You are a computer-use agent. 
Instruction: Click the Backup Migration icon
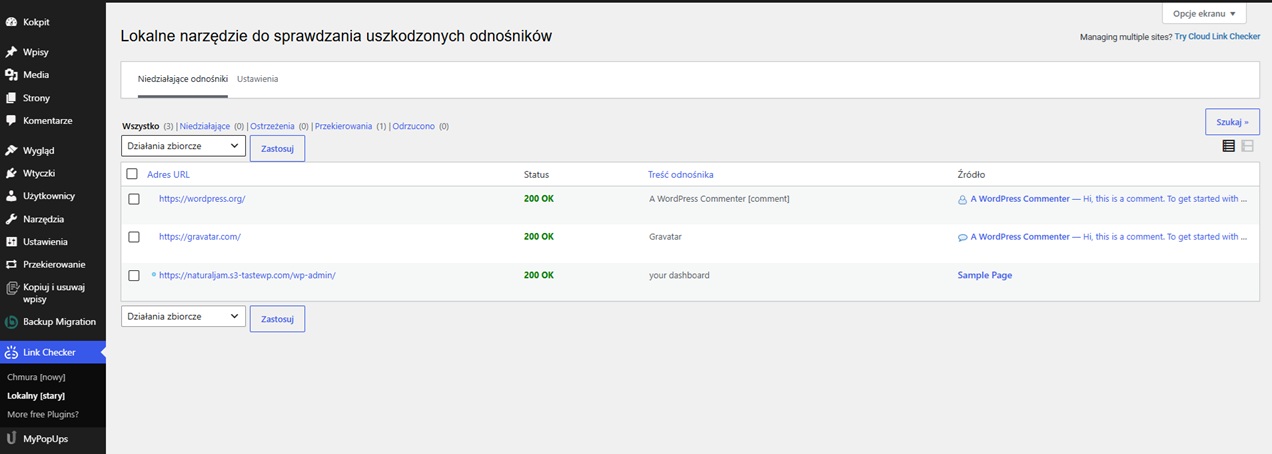click(x=11, y=322)
